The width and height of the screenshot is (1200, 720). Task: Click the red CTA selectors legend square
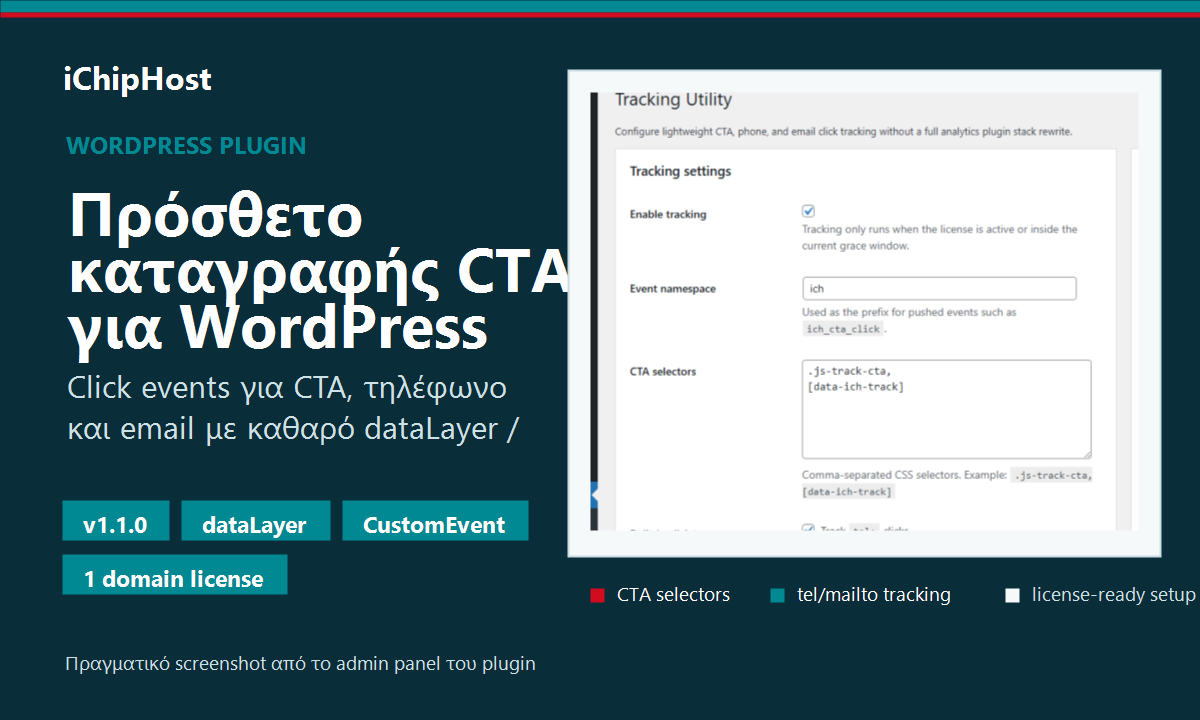597,596
